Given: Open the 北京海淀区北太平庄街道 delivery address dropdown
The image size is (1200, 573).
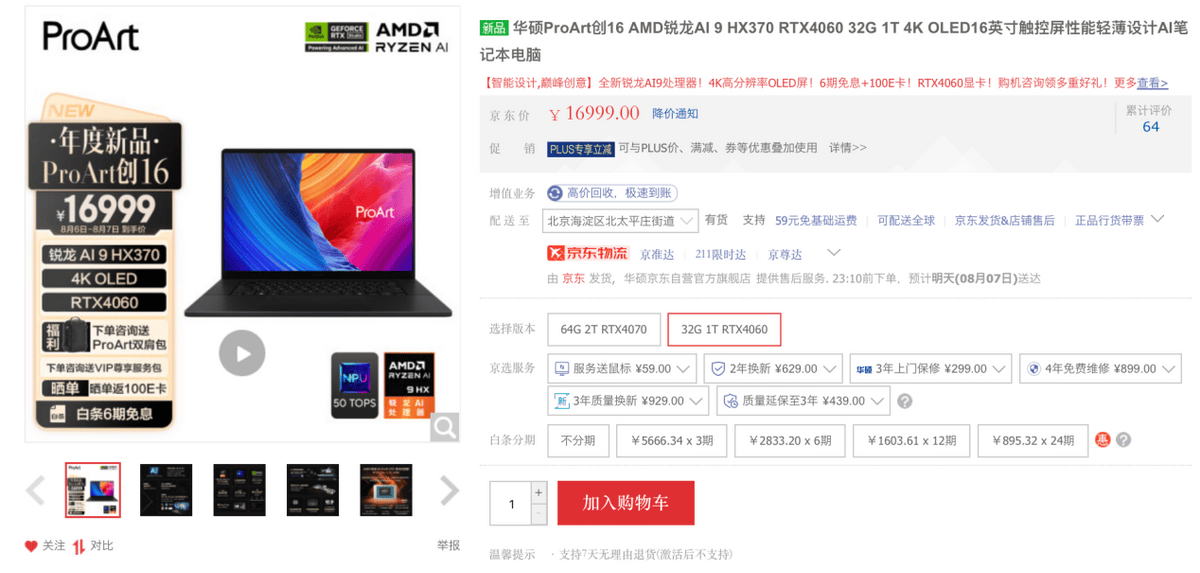Looking at the screenshot, I should tap(620, 220).
